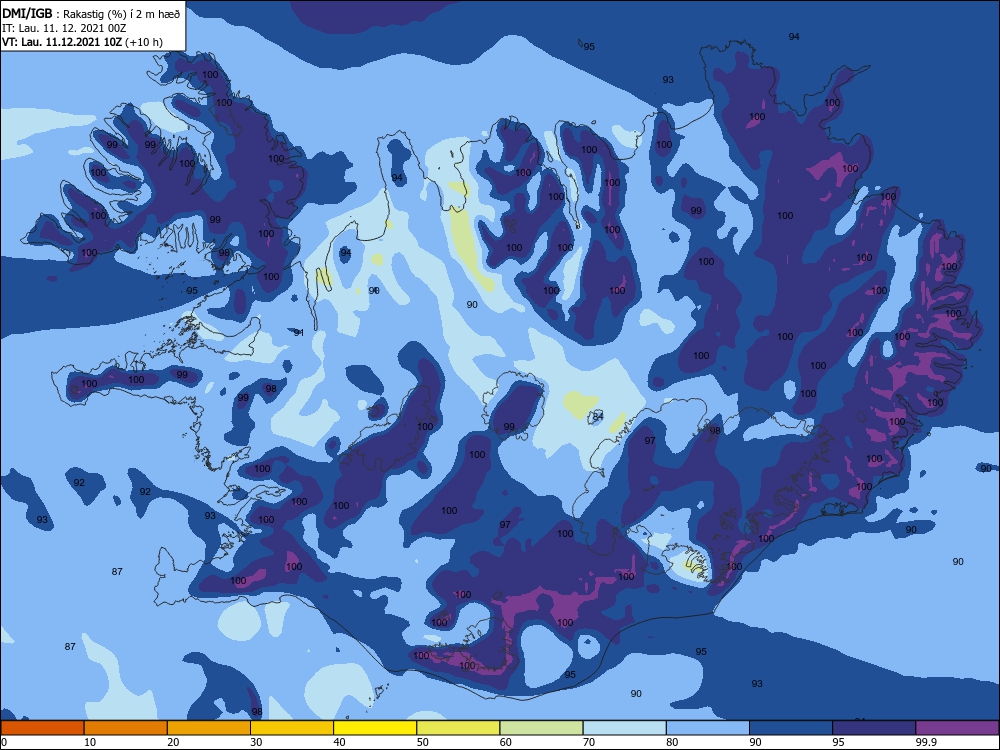Click the legend tick label "99.9"
Viewport: 1000px width, 750px height.
coord(926,742)
